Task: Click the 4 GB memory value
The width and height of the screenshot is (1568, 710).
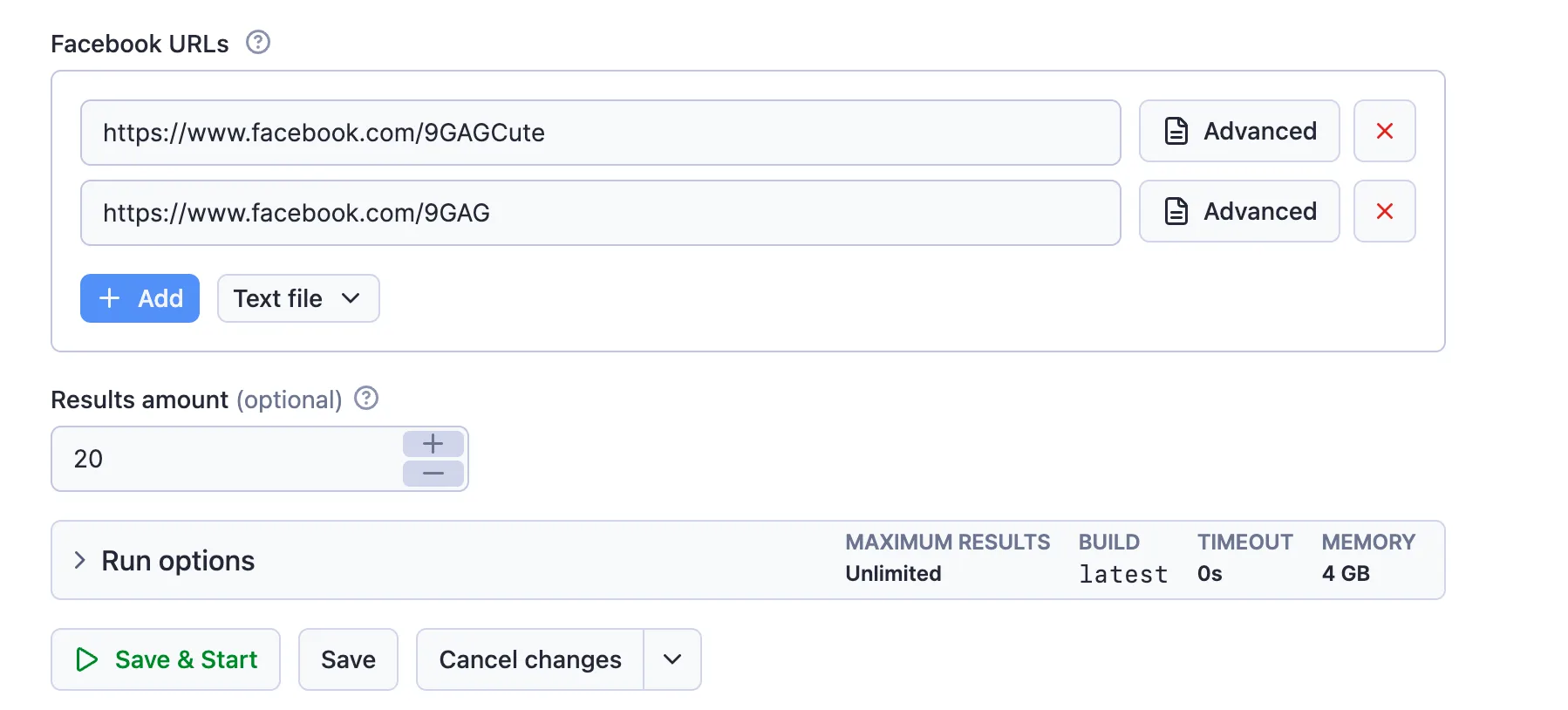Action: tap(1346, 574)
